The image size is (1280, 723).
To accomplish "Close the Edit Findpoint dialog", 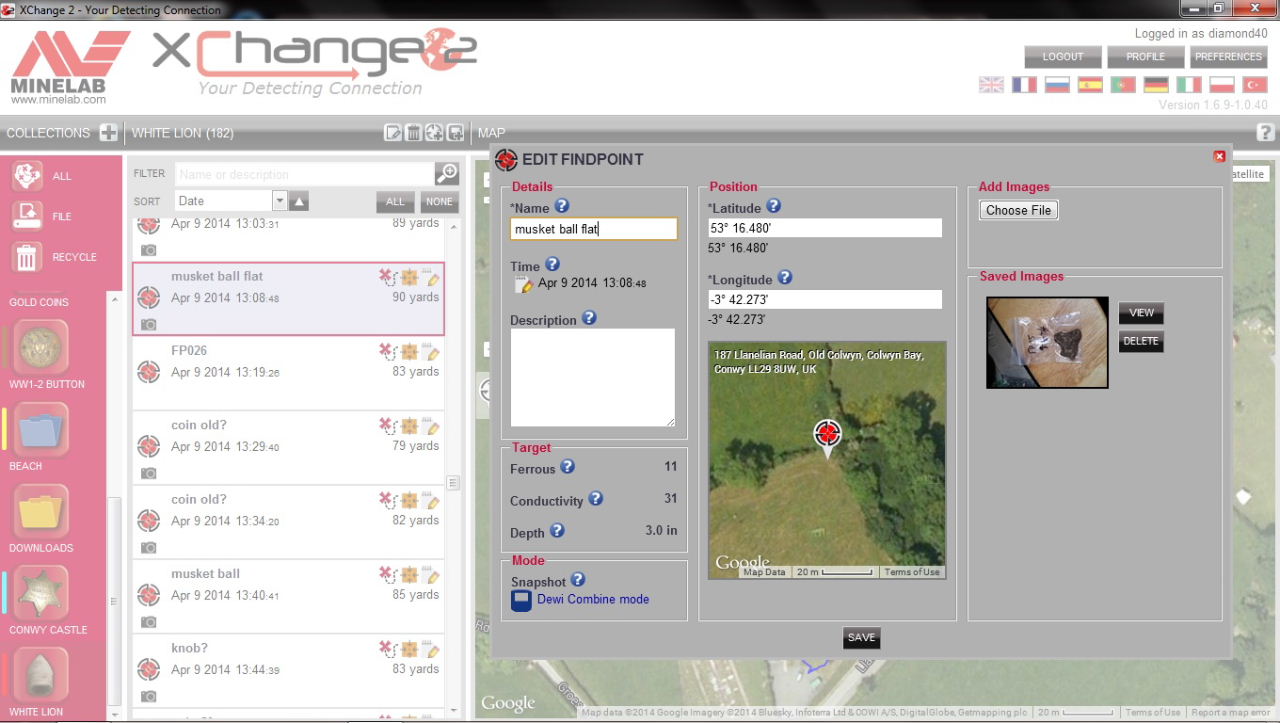I will [1219, 156].
